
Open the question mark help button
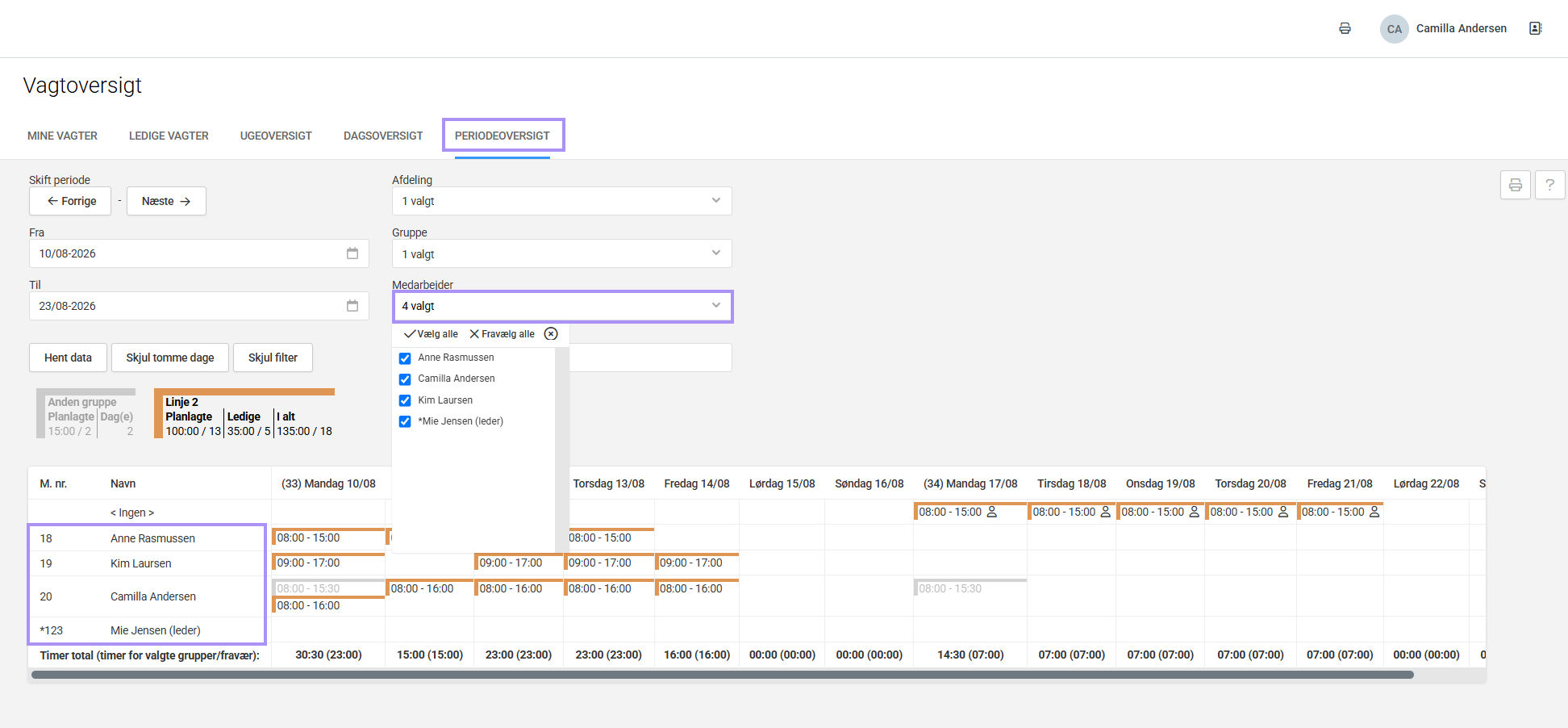tap(1549, 185)
